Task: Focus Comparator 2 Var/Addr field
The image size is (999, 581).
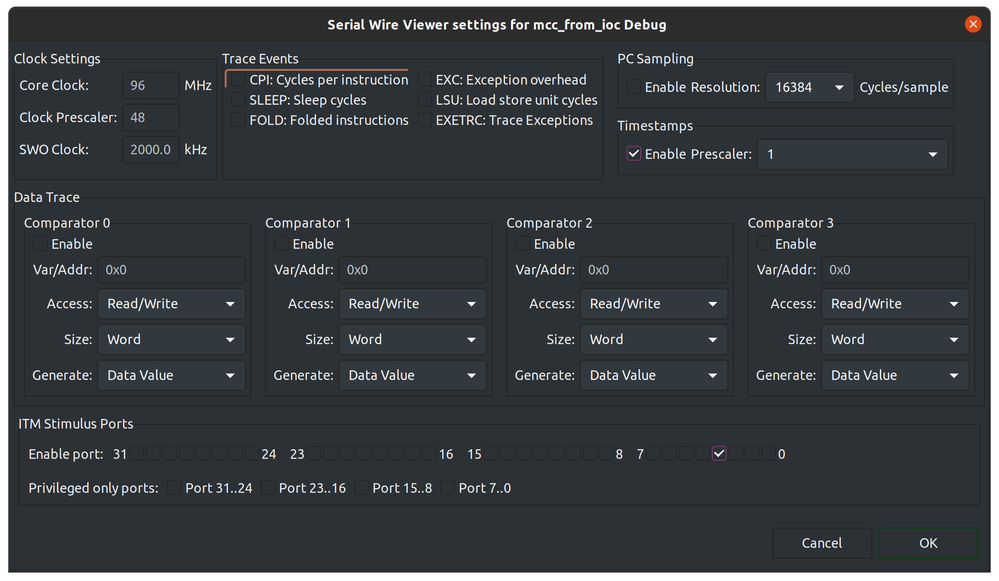Action: pyautogui.click(x=654, y=270)
